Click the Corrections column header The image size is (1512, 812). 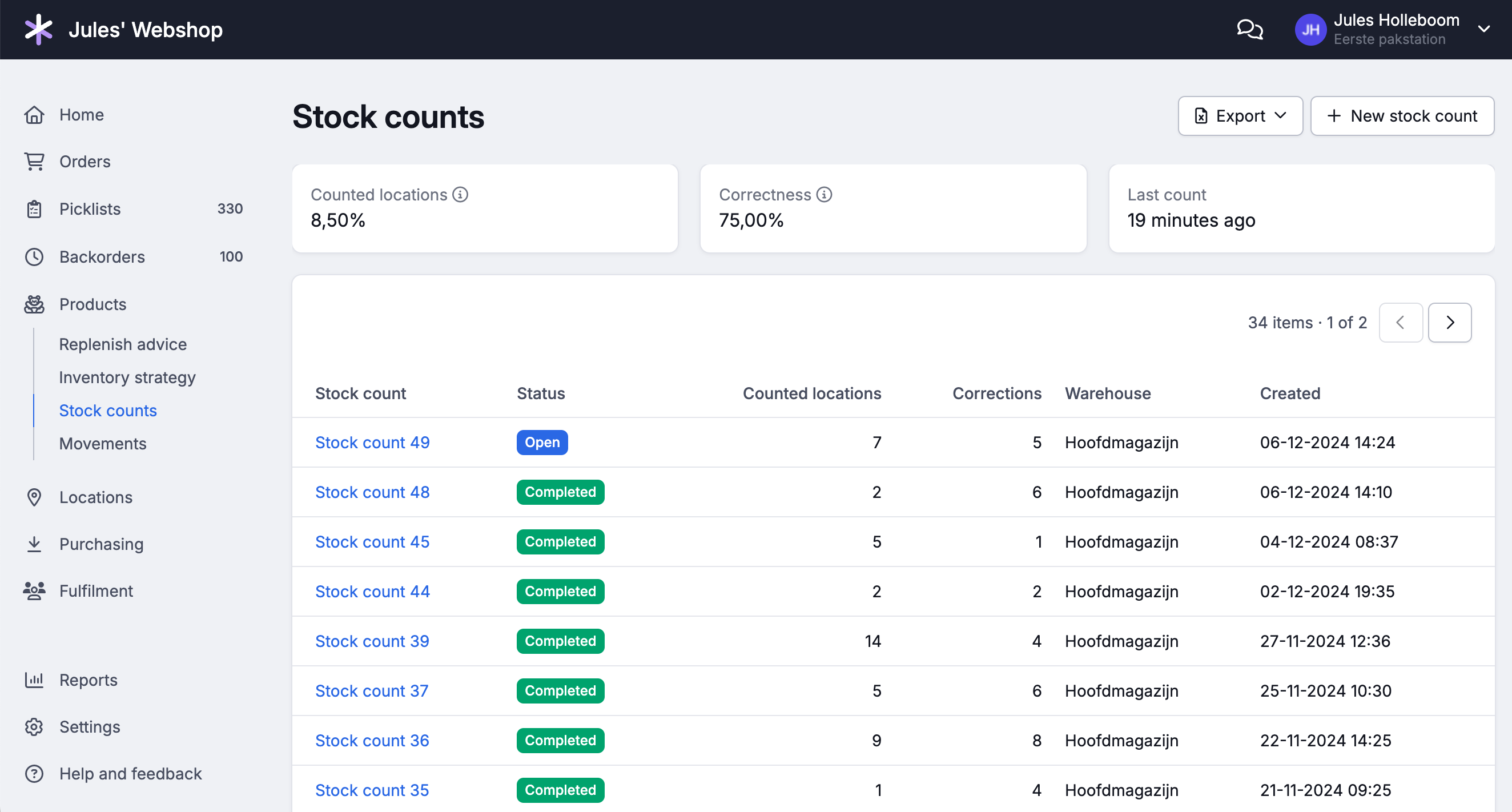pos(996,393)
